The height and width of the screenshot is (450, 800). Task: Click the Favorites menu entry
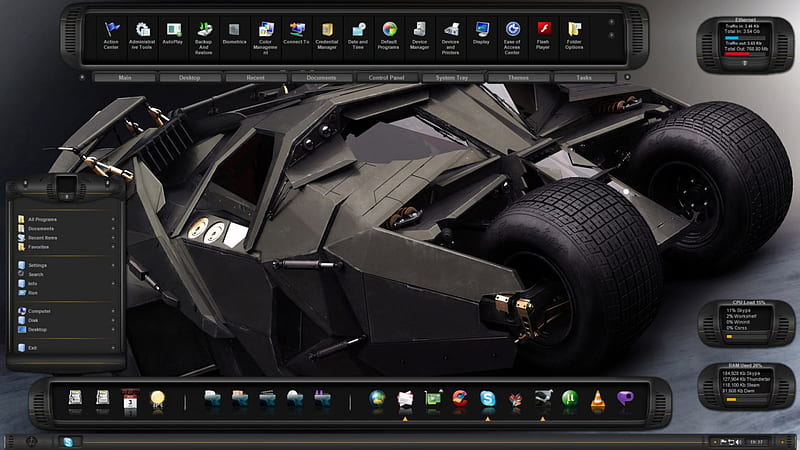click(x=66, y=247)
